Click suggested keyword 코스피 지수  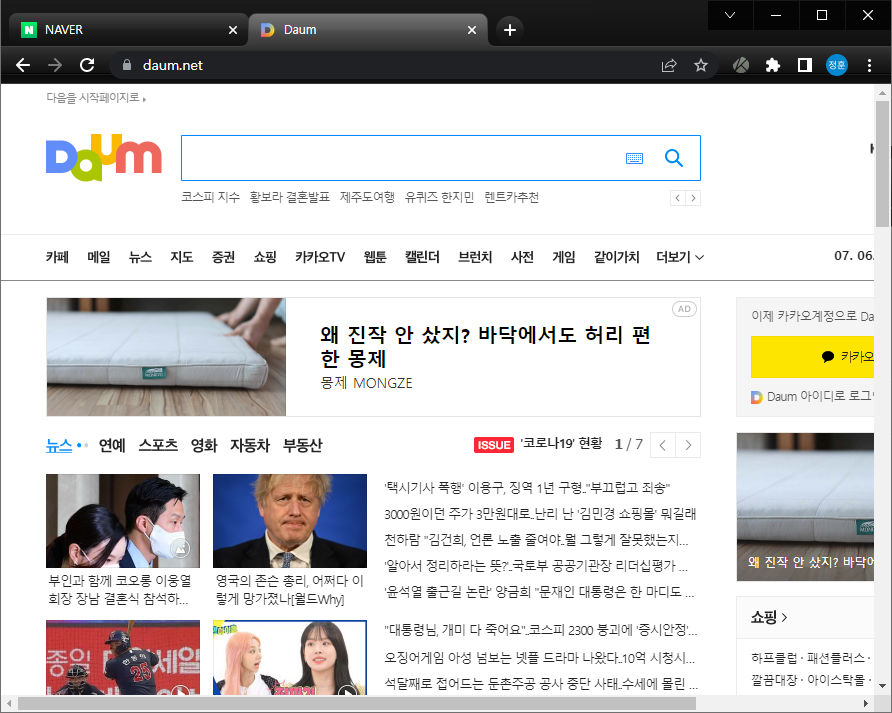210,197
